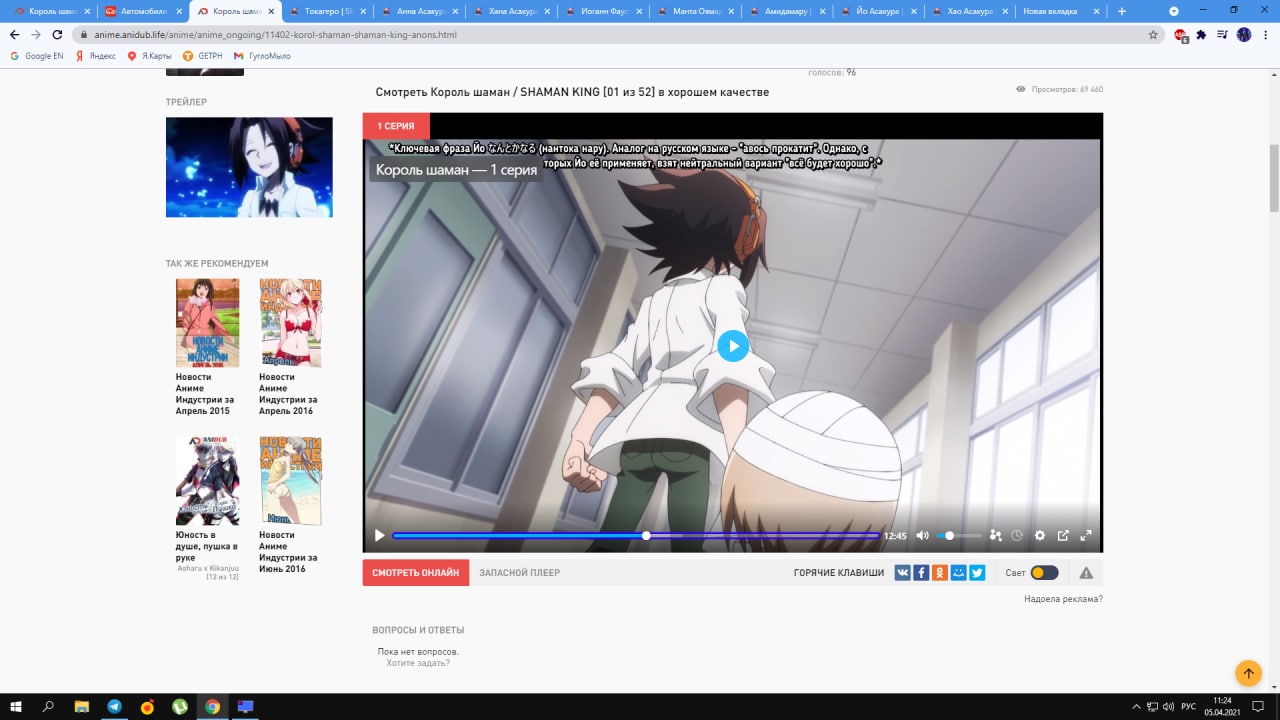Viewport: 1280px width, 720px height.
Task: Open Новости Аниме Индустрии за Апрель 2015
Action: pos(205,394)
